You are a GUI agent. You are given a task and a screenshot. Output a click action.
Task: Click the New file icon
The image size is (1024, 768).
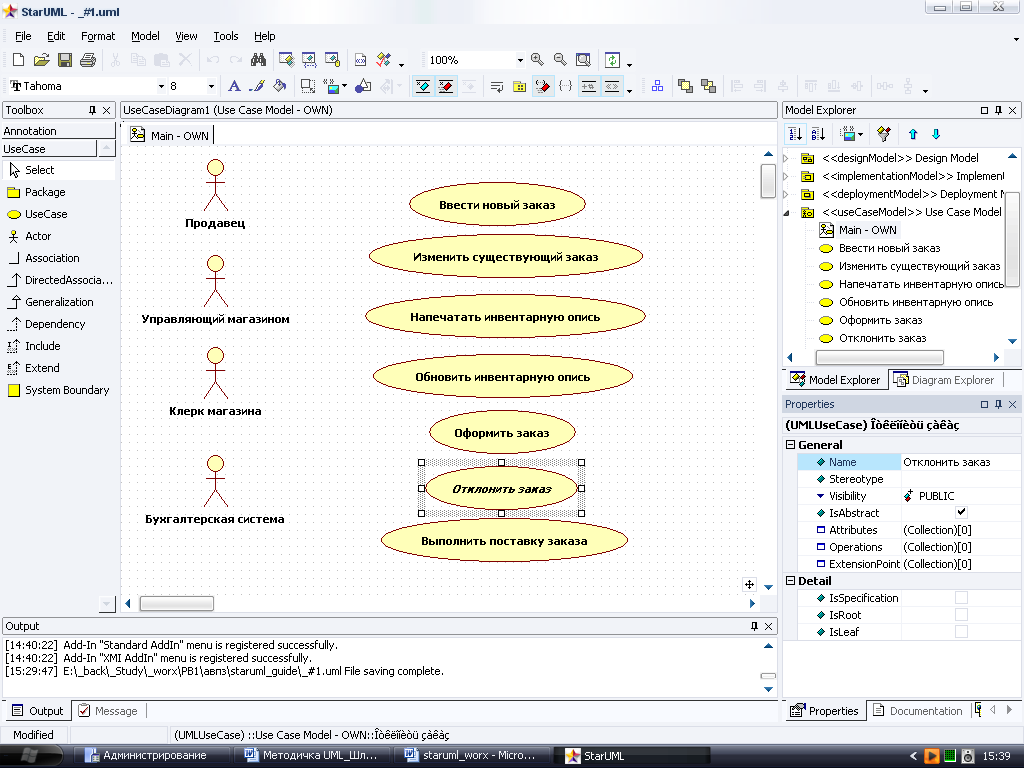(x=18, y=60)
